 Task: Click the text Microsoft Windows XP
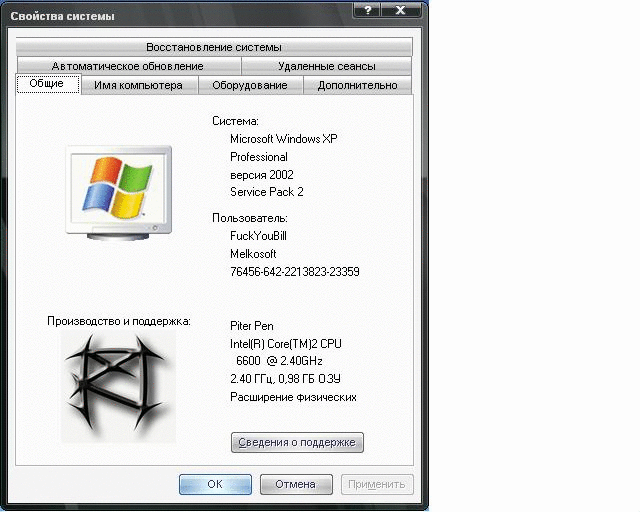(x=284, y=139)
